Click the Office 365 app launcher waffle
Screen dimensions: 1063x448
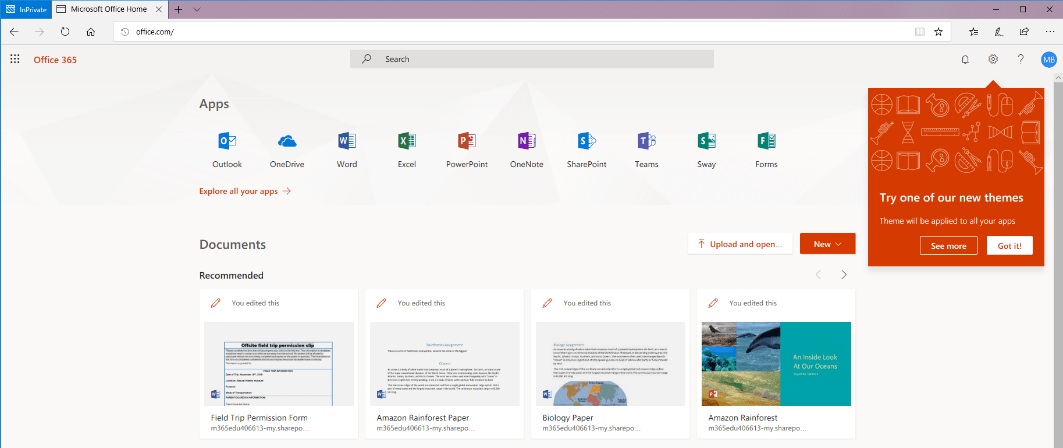15,59
